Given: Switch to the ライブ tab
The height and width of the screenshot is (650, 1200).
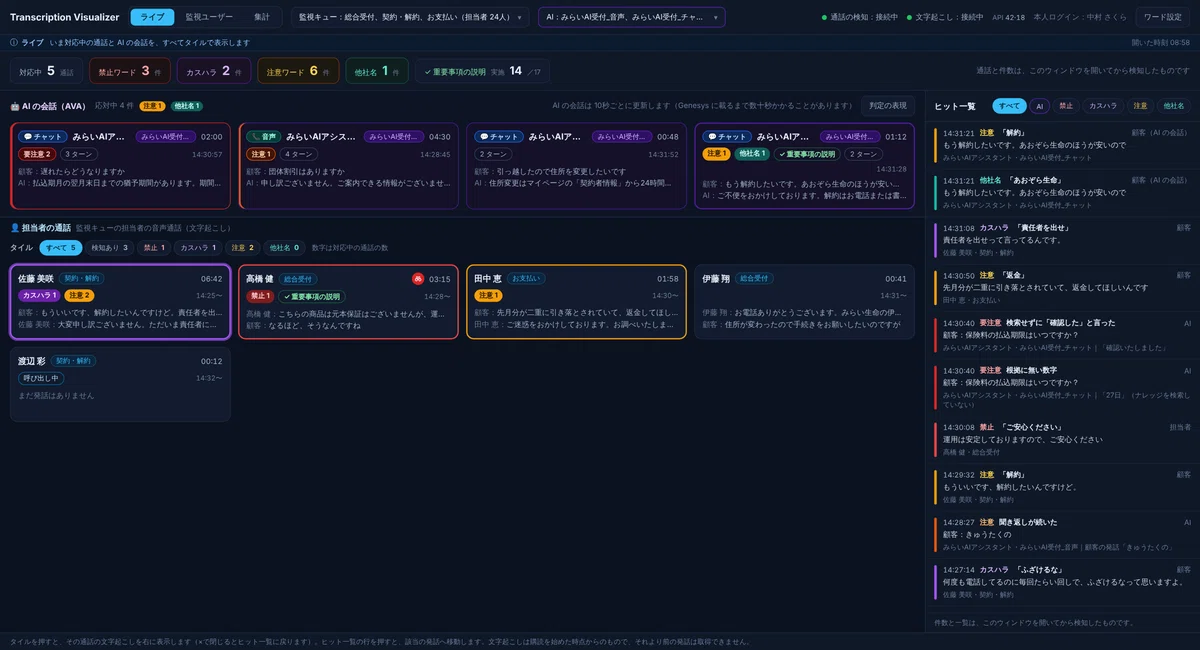Looking at the screenshot, I should [x=152, y=17].
